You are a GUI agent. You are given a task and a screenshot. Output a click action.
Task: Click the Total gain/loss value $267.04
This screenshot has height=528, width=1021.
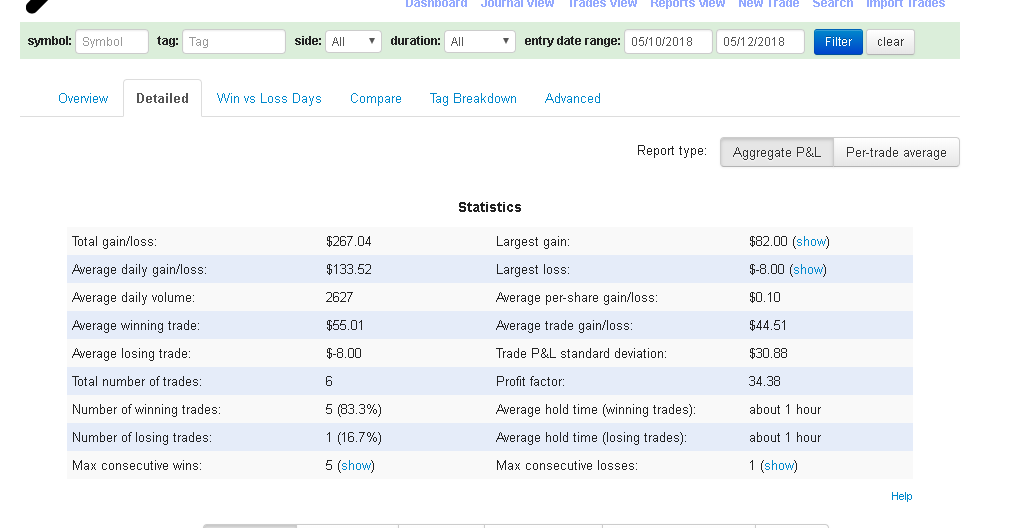click(348, 242)
